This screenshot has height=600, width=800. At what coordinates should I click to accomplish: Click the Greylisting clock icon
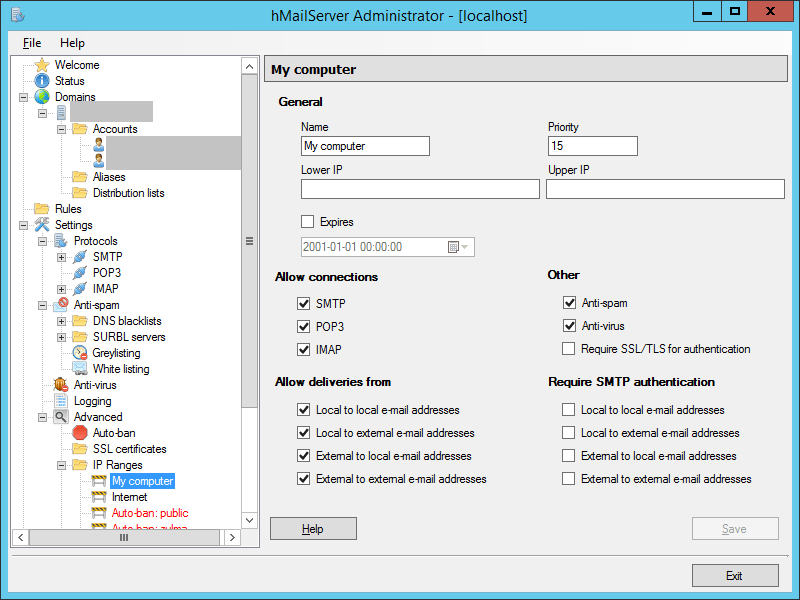point(80,353)
